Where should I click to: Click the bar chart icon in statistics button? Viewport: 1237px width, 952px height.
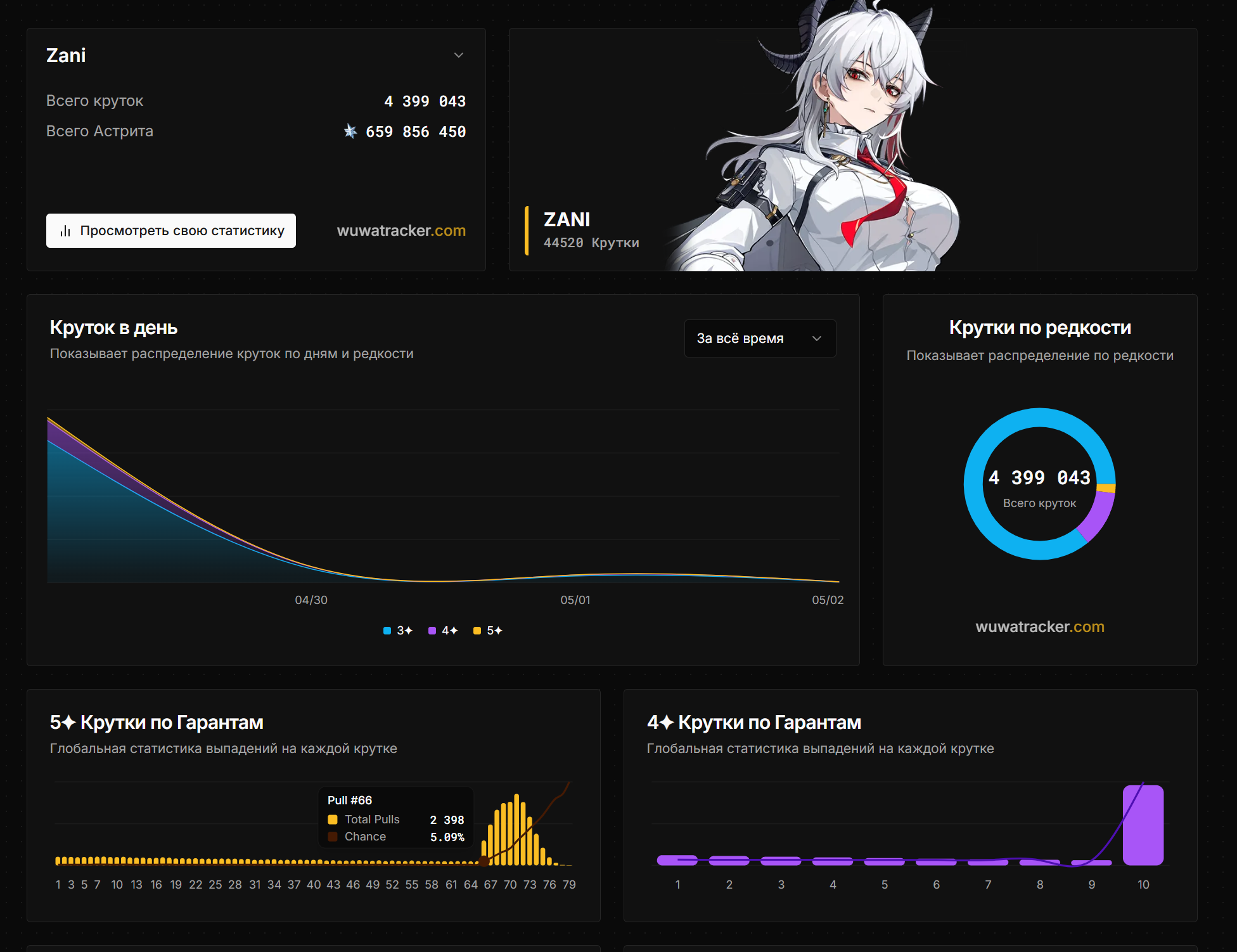pos(65,231)
